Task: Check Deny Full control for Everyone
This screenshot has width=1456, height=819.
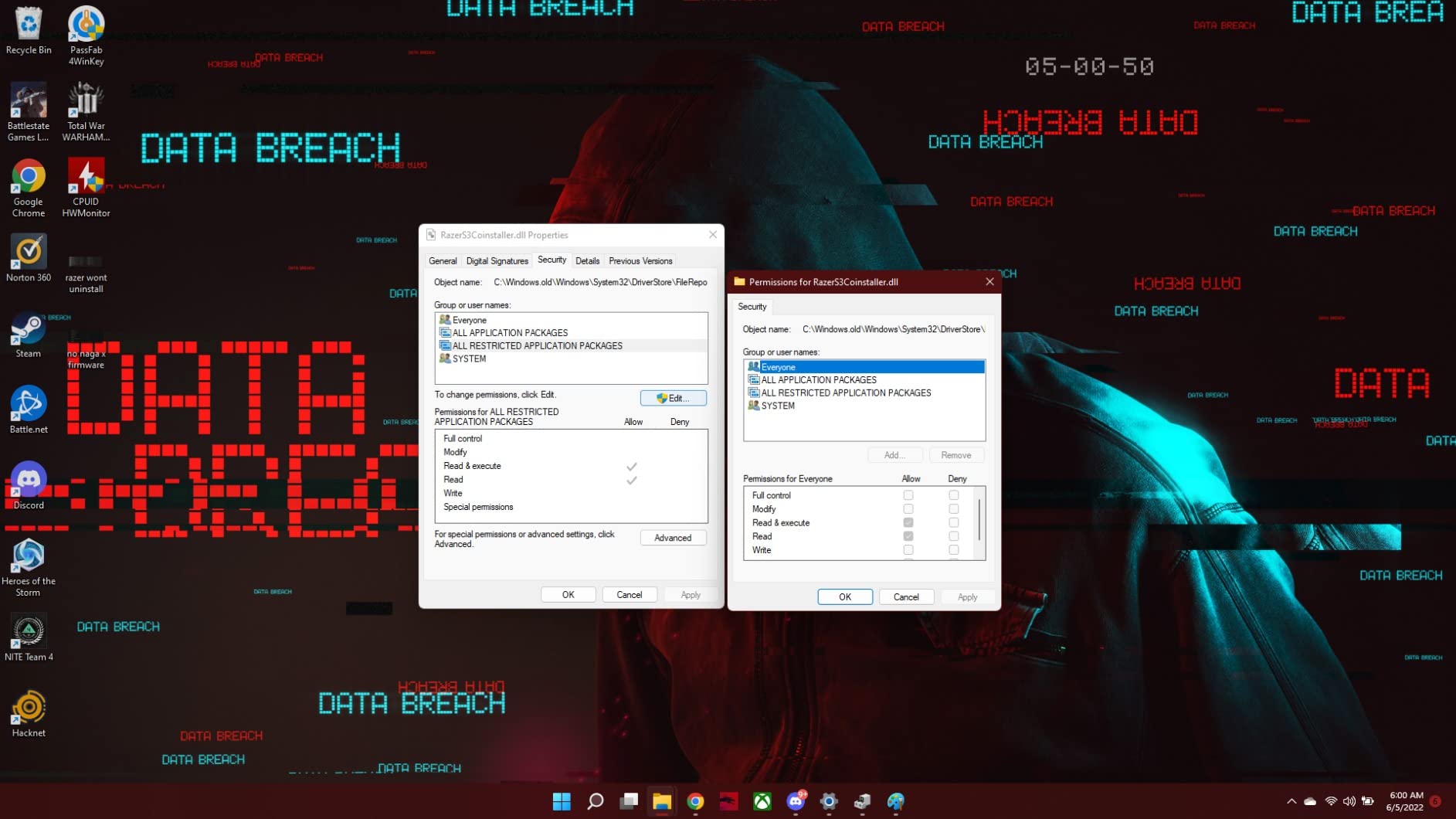Action: pos(954,495)
